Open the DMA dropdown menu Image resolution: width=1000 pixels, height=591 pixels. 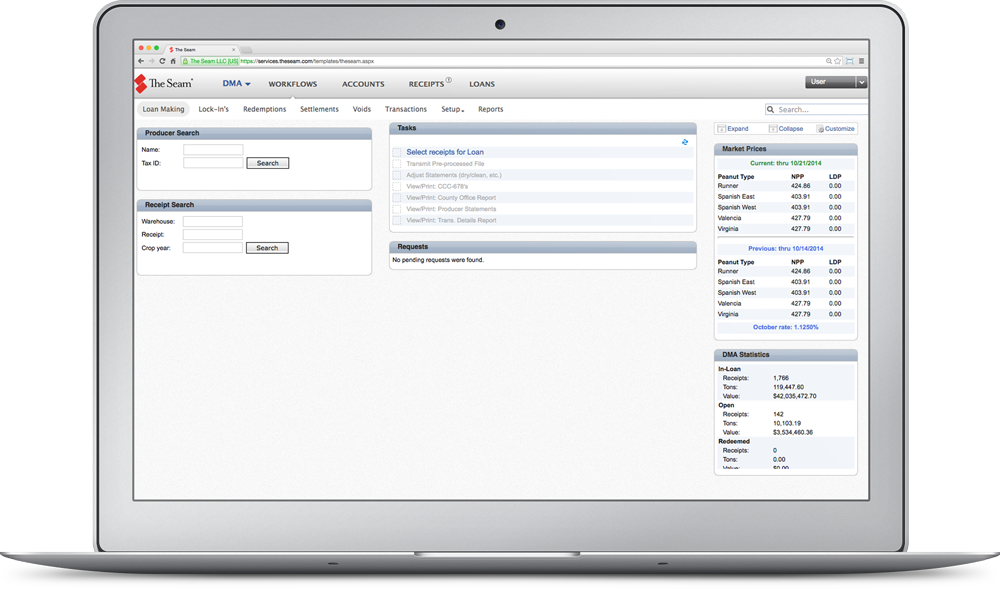pyautogui.click(x=236, y=84)
